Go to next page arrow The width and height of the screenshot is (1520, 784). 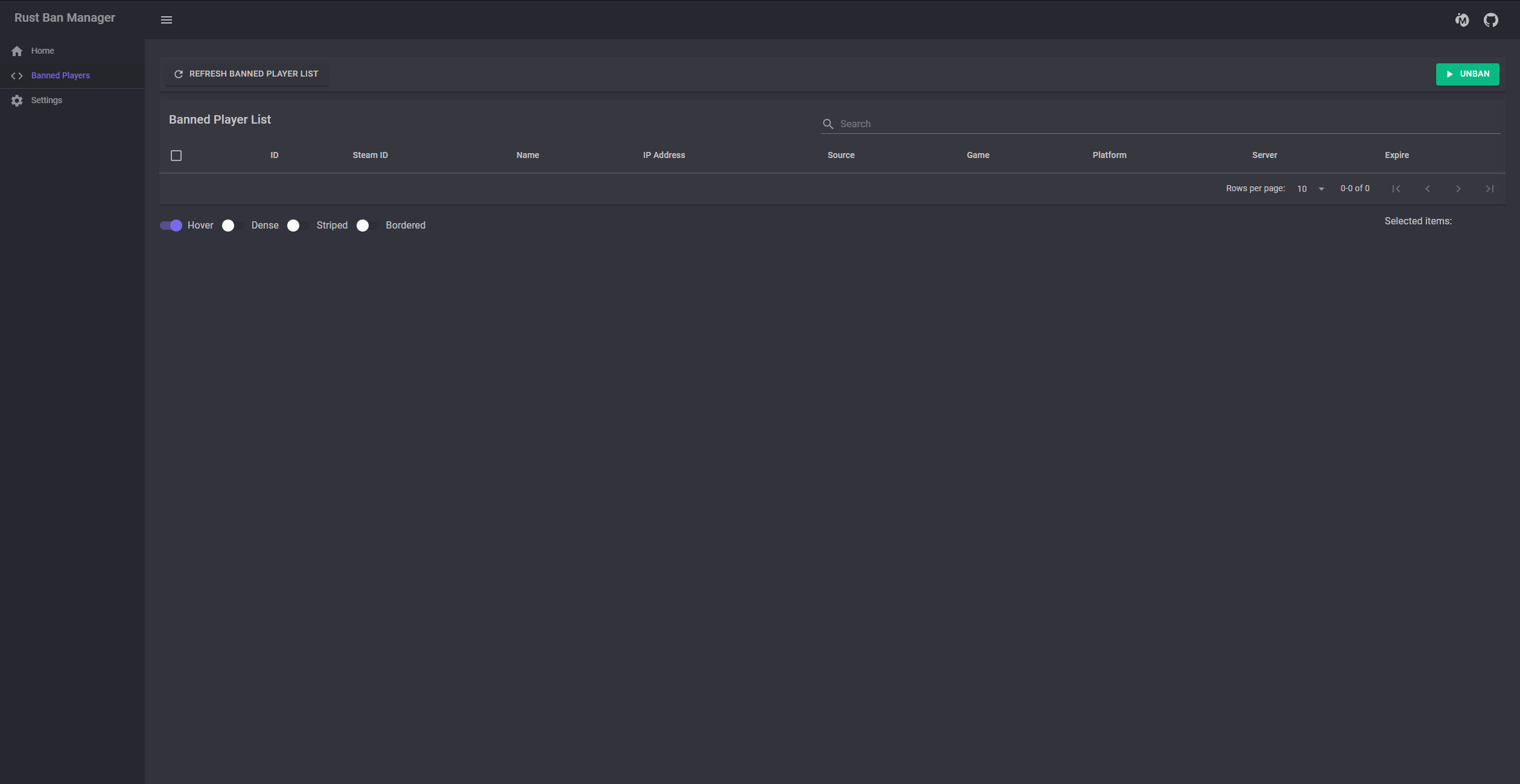pyautogui.click(x=1458, y=189)
